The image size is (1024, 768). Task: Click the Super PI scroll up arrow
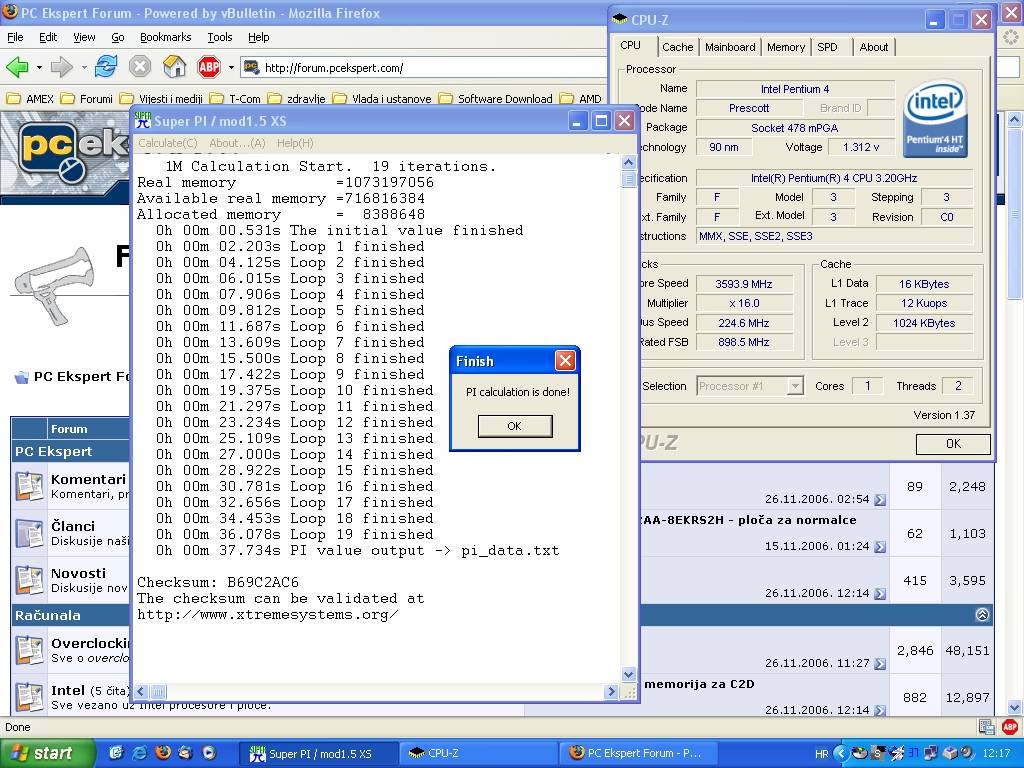(628, 162)
